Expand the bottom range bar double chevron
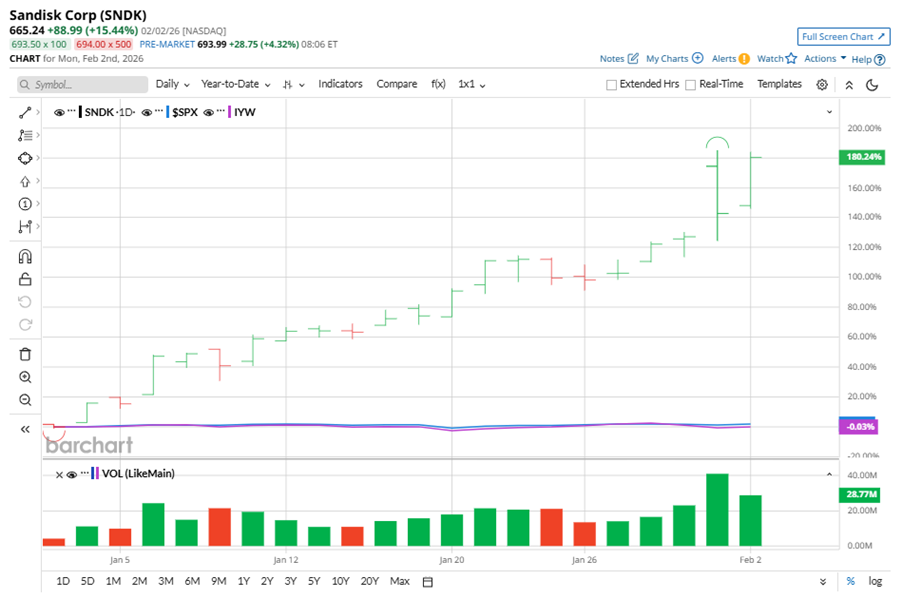 pyautogui.click(x=823, y=582)
